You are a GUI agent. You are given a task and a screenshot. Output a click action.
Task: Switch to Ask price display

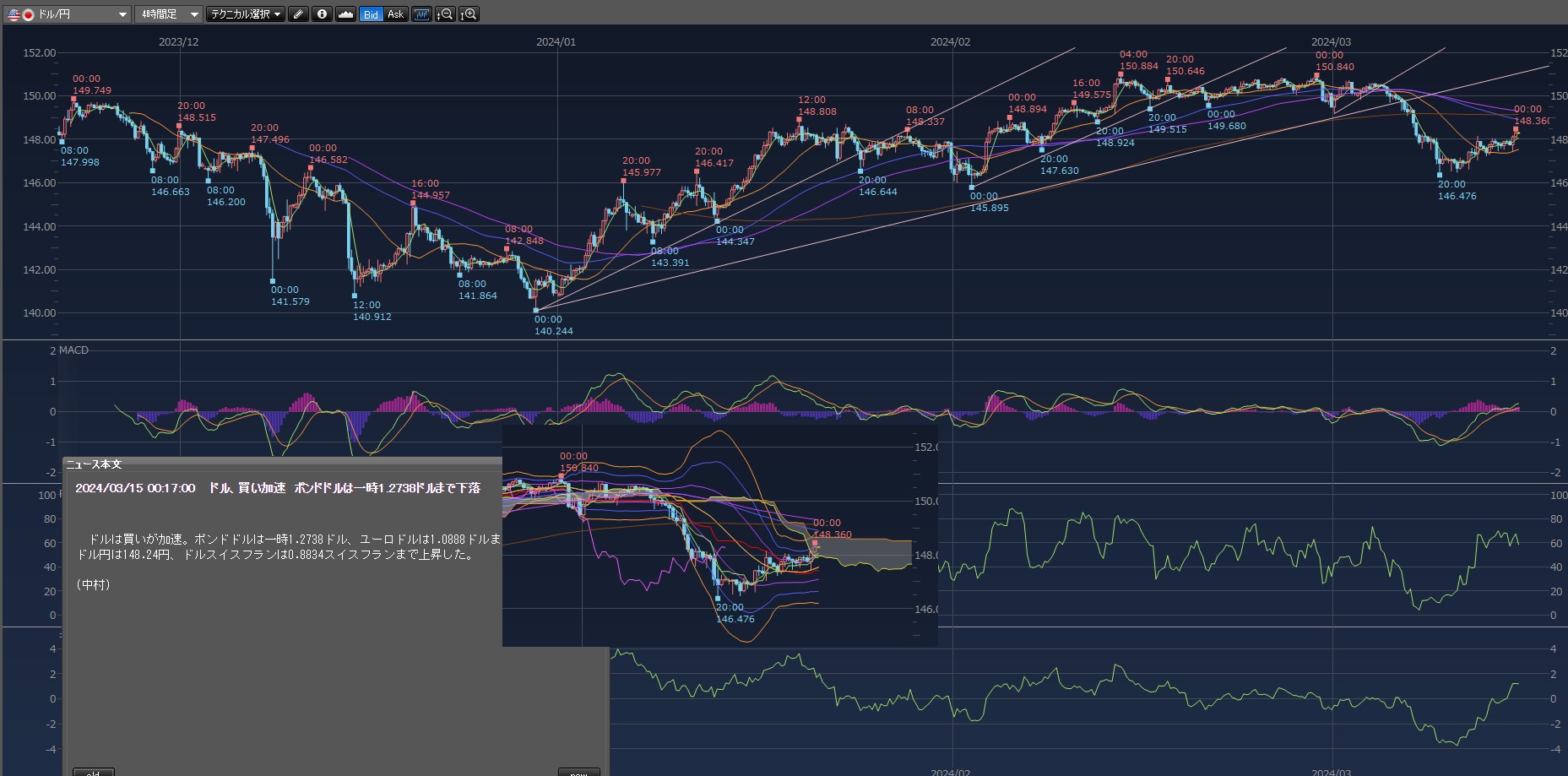pyautogui.click(x=395, y=14)
